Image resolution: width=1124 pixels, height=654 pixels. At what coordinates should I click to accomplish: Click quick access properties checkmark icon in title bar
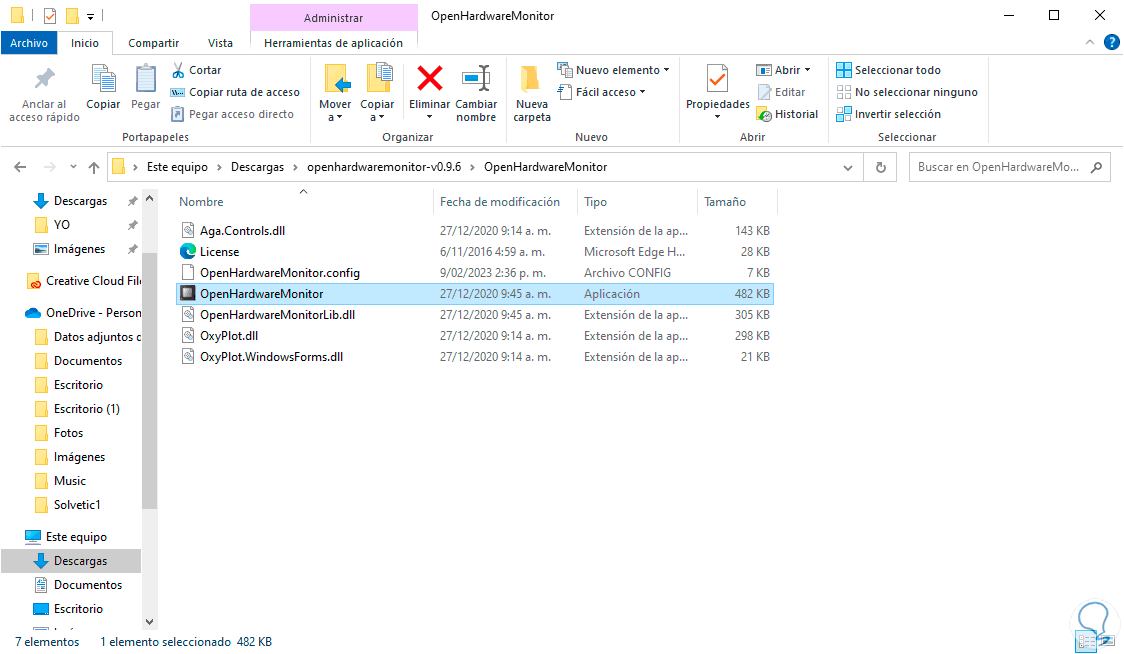coord(49,15)
